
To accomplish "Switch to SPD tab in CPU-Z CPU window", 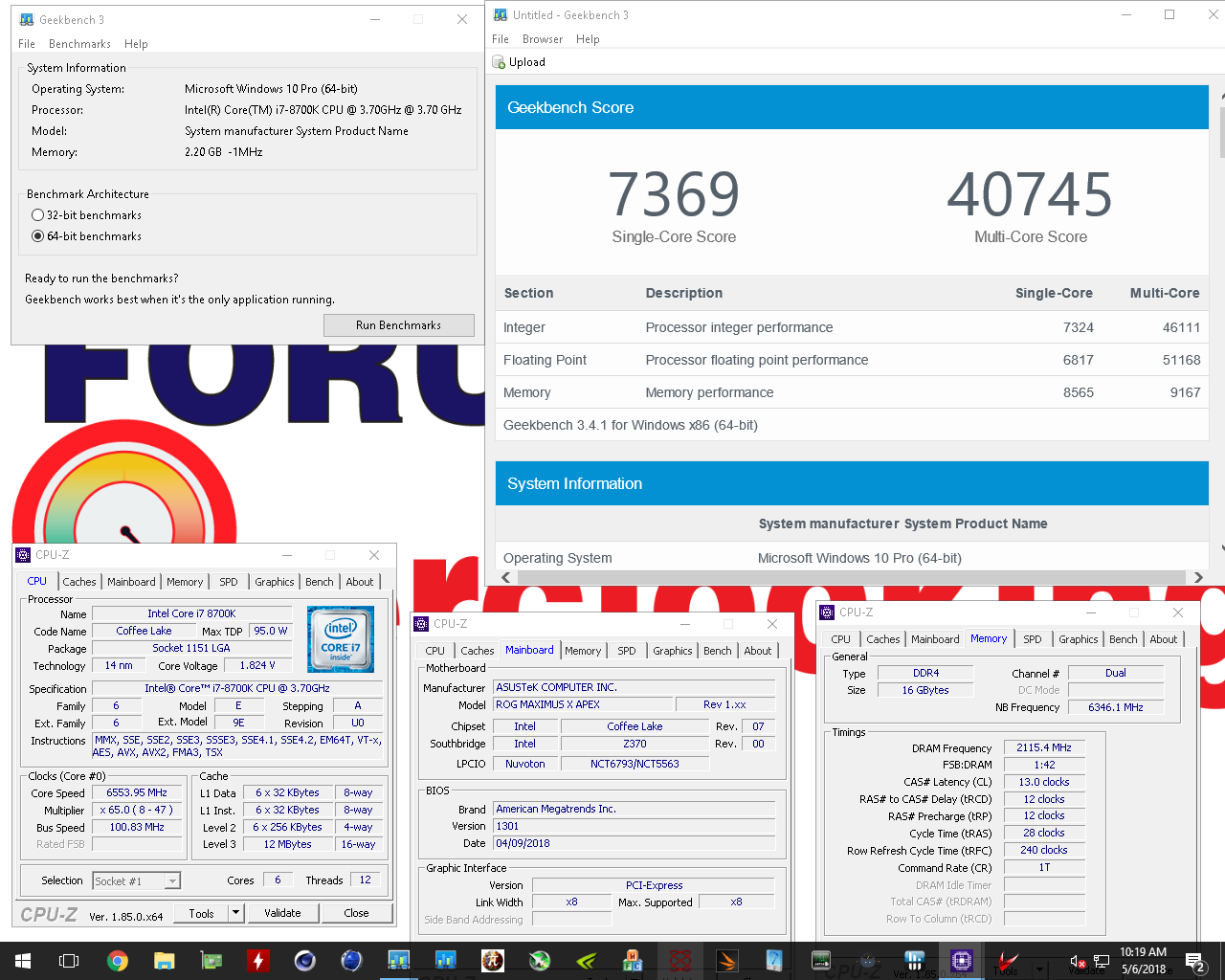I will (x=229, y=582).
